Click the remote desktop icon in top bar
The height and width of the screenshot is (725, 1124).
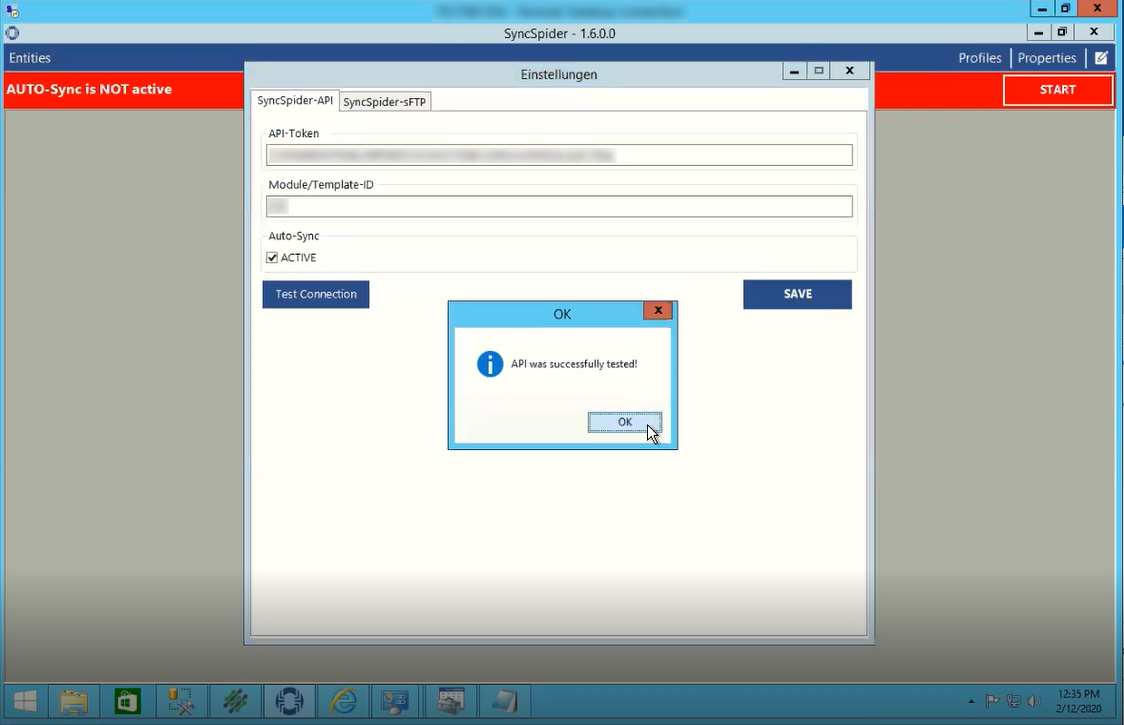coord(11,11)
